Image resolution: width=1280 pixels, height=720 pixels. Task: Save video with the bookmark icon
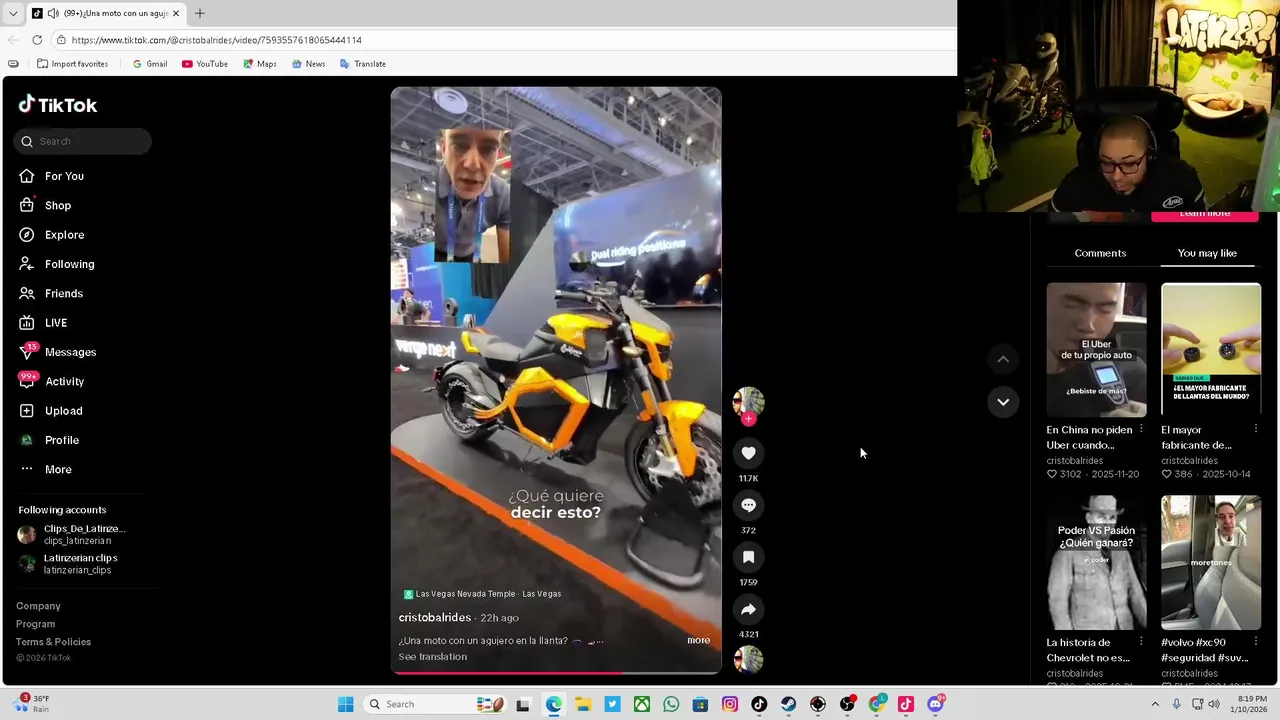pos(748,557)
